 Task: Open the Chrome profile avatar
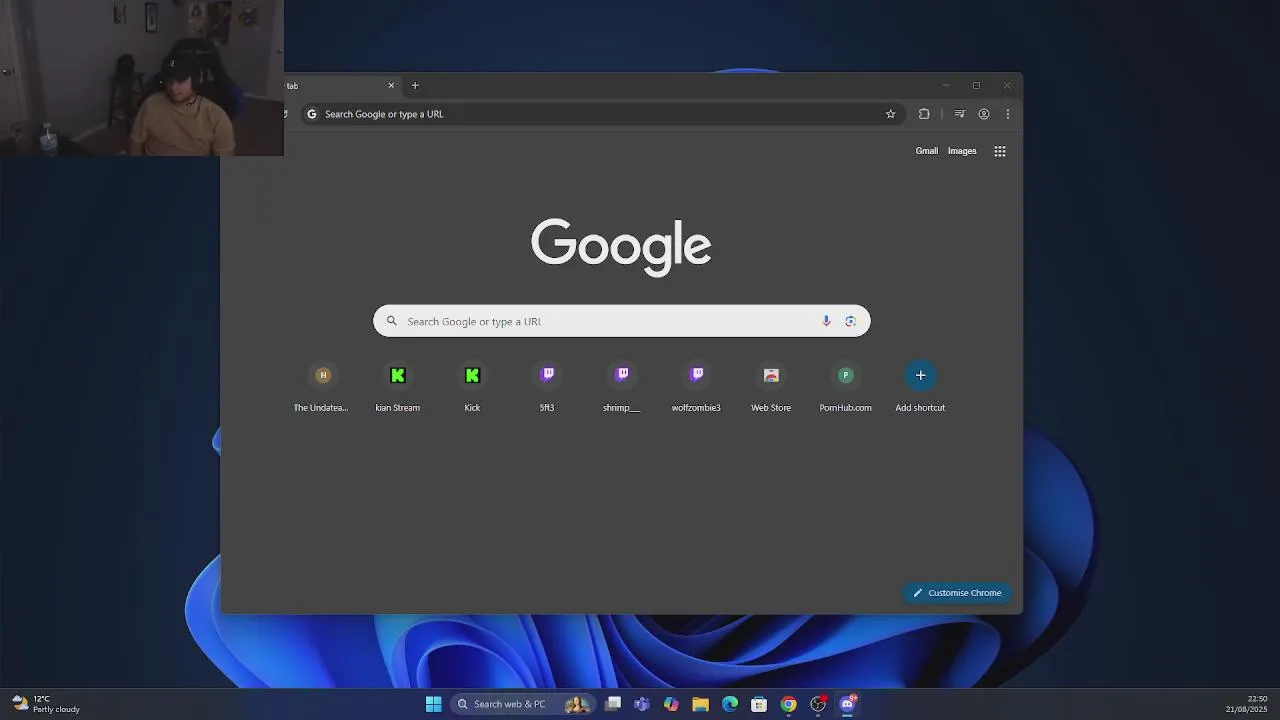click(984, 114)
